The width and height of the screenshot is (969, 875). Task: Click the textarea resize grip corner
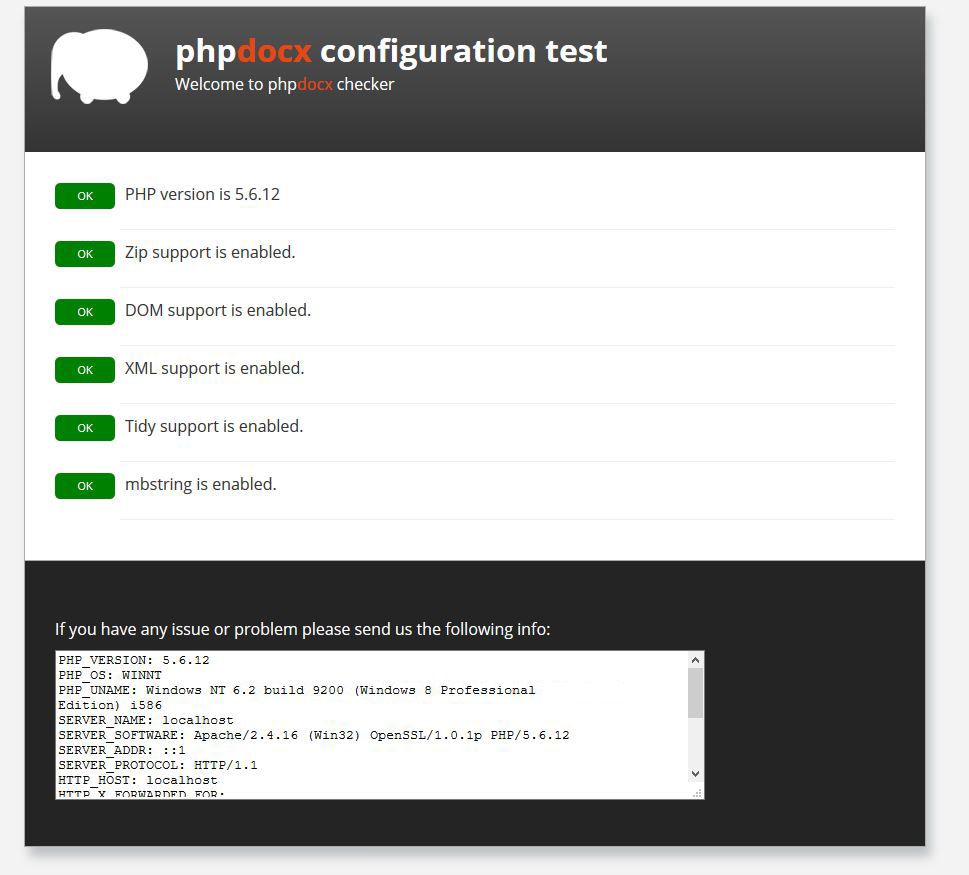(x=697, y=793)
